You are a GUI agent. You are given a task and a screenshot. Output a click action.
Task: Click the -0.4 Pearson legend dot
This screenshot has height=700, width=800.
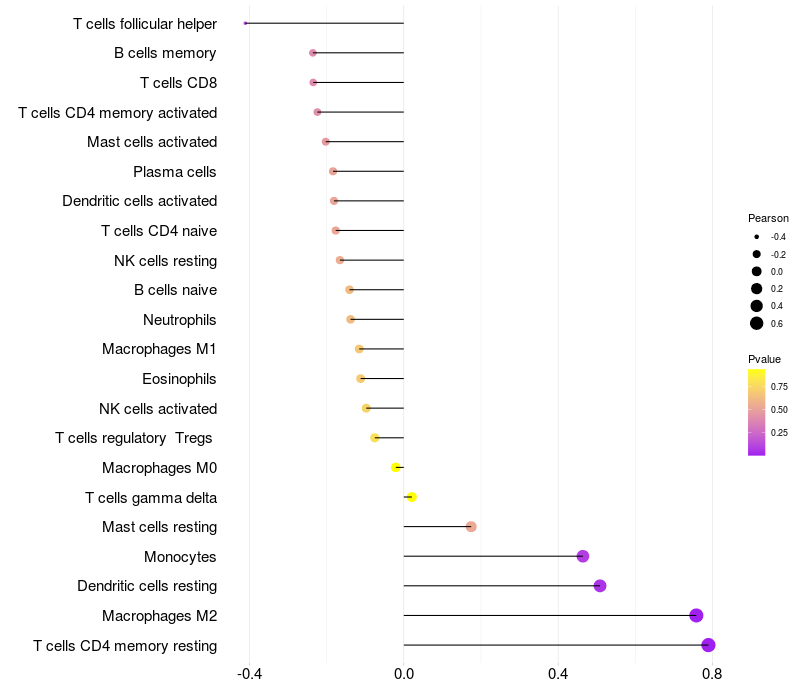click(757, 237)
